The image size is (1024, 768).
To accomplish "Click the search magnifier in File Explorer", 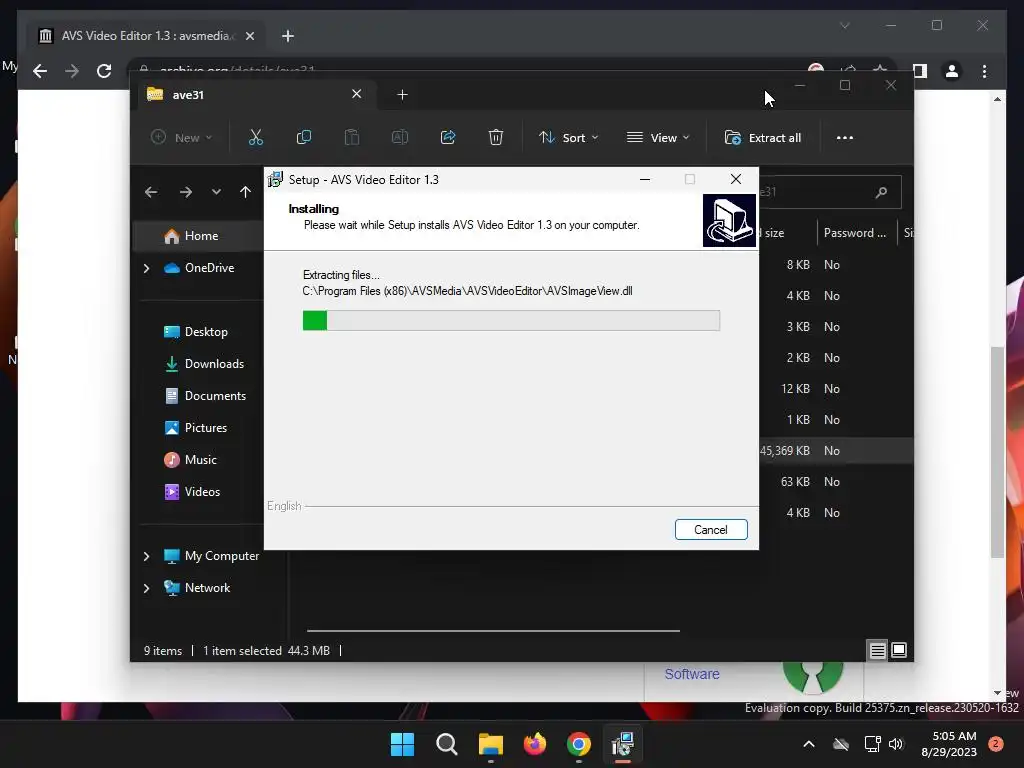I will click(881, 192).
